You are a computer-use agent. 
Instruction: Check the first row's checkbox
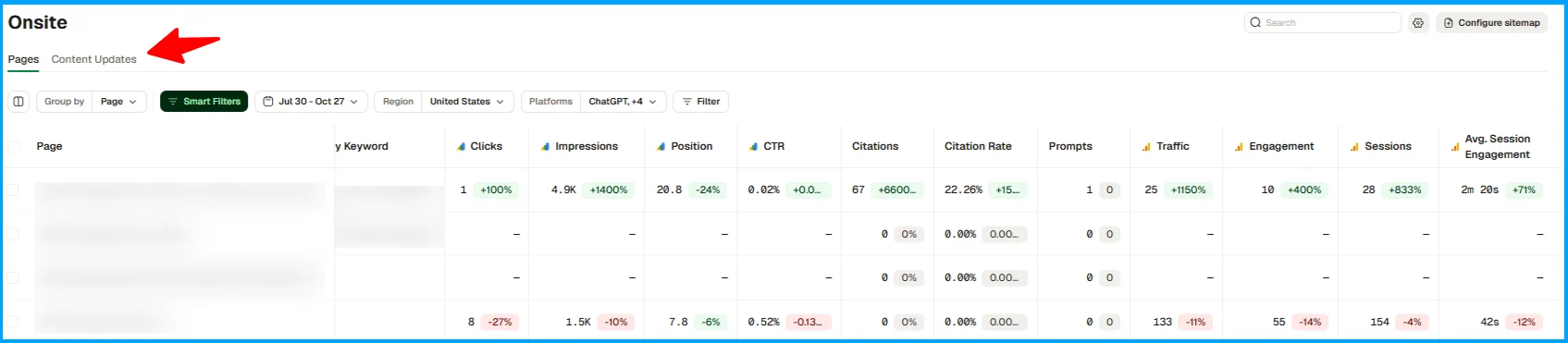[x=14, y=190]
